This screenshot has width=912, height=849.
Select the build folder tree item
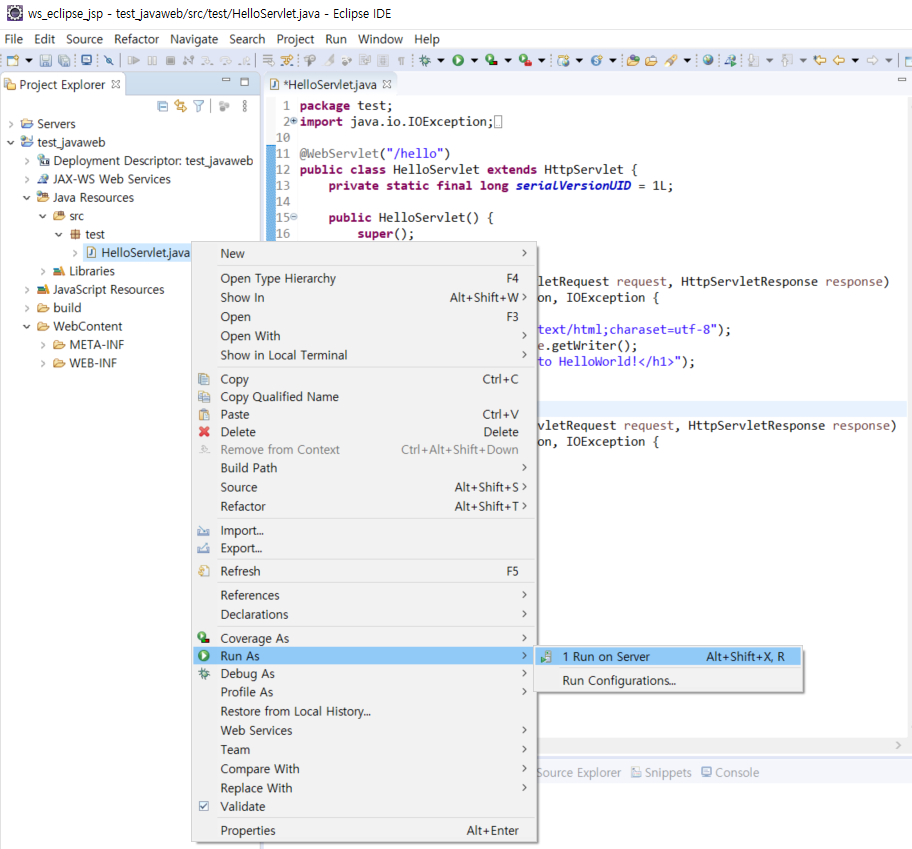(x=59, y=308)
